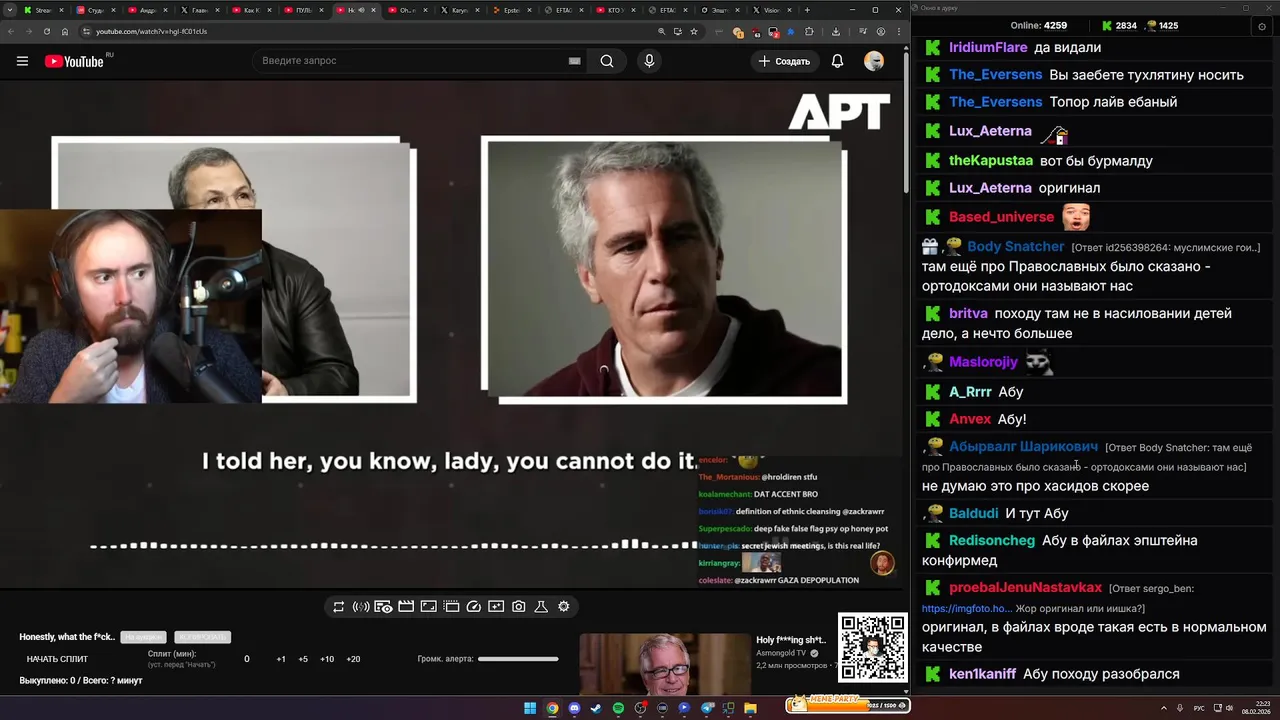Viewport: 1280px width, 720px height.
Task: Open Chrome from the taskbar
Action: pos(552,708)
